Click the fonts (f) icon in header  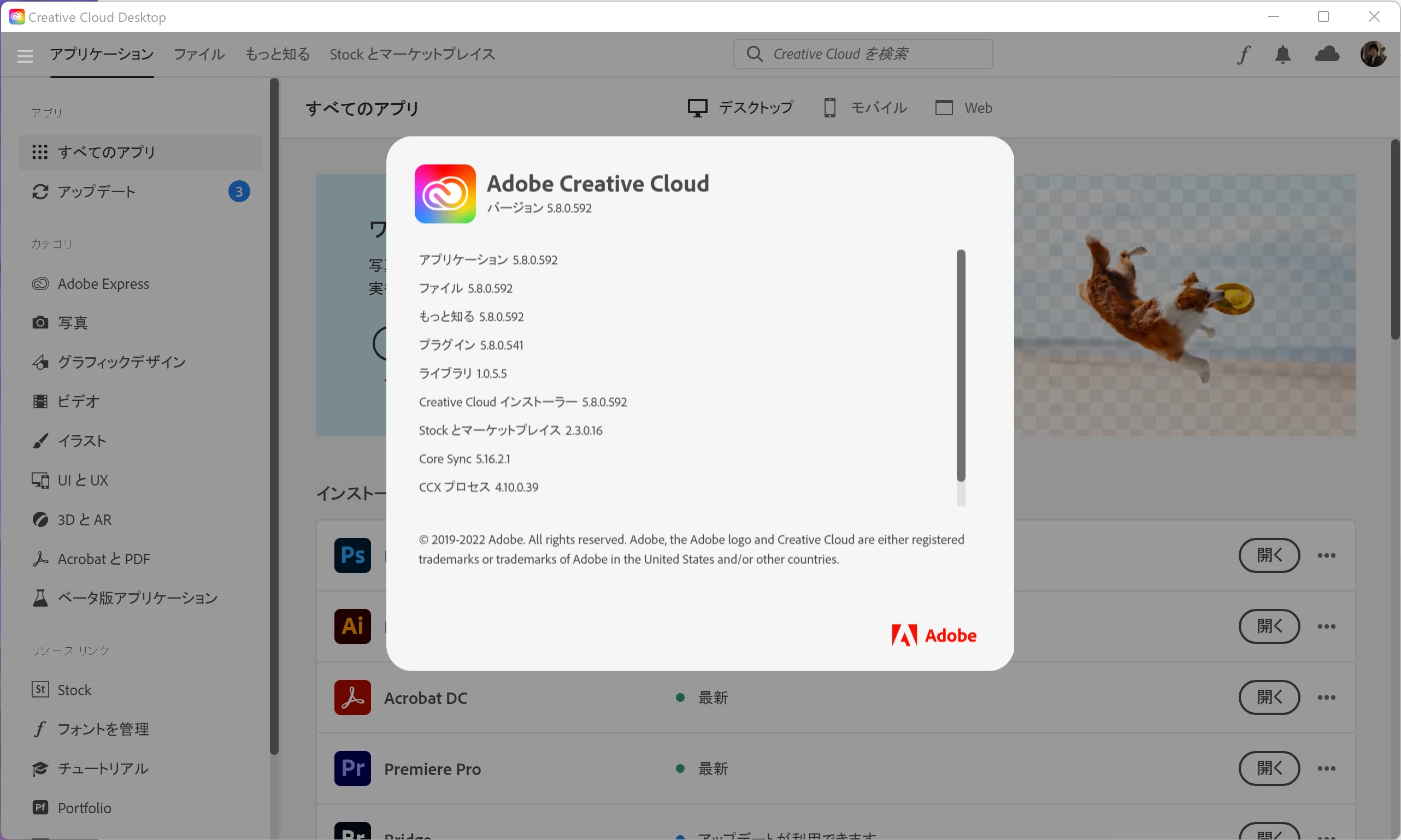click(x=1243, y=55)
